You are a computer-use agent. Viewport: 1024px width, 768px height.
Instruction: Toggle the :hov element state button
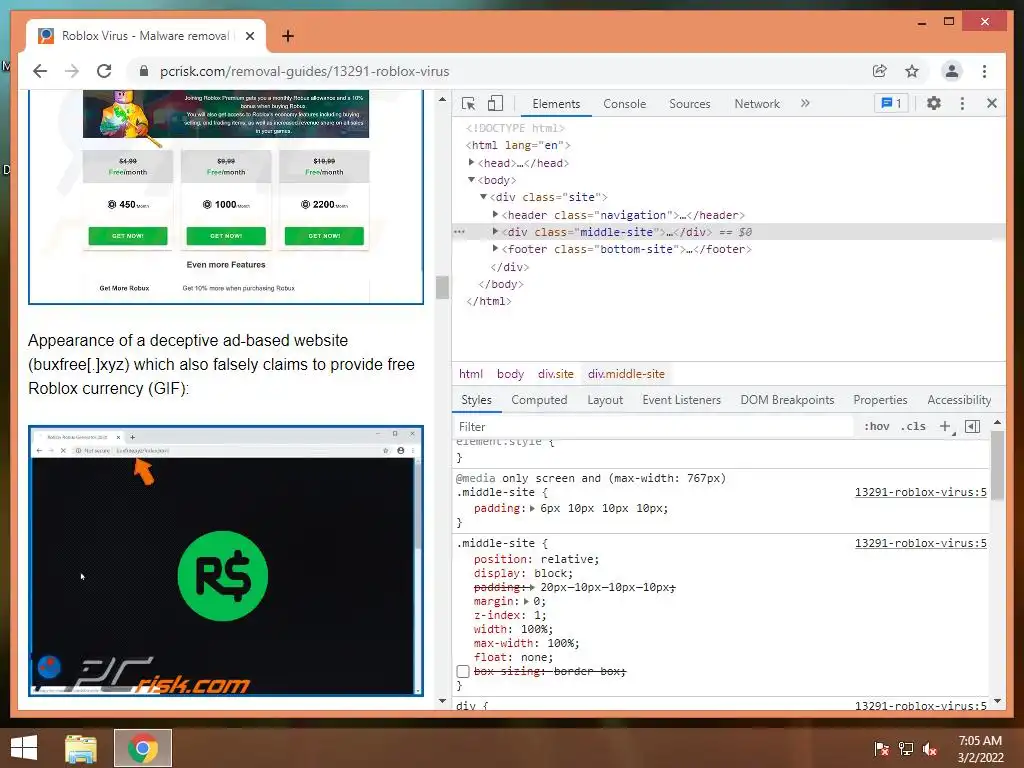pos(876,426)
